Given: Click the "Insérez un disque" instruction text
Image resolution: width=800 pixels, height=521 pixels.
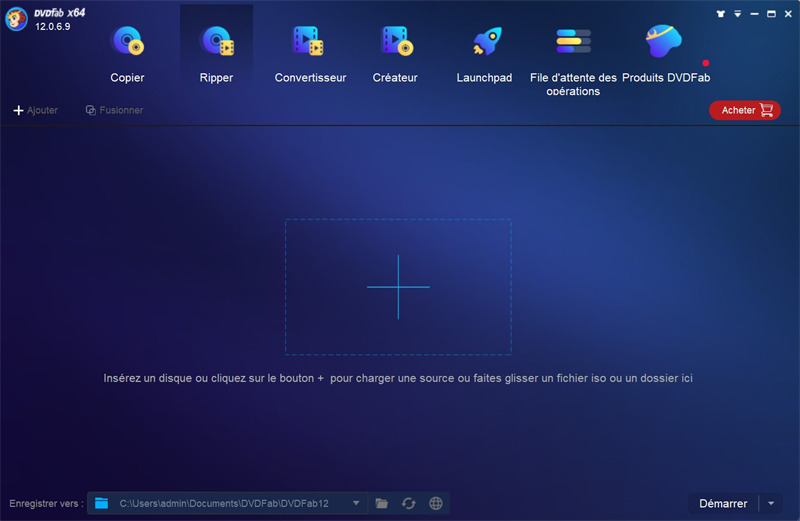Looking at the screenshot, I should point(398,378).
